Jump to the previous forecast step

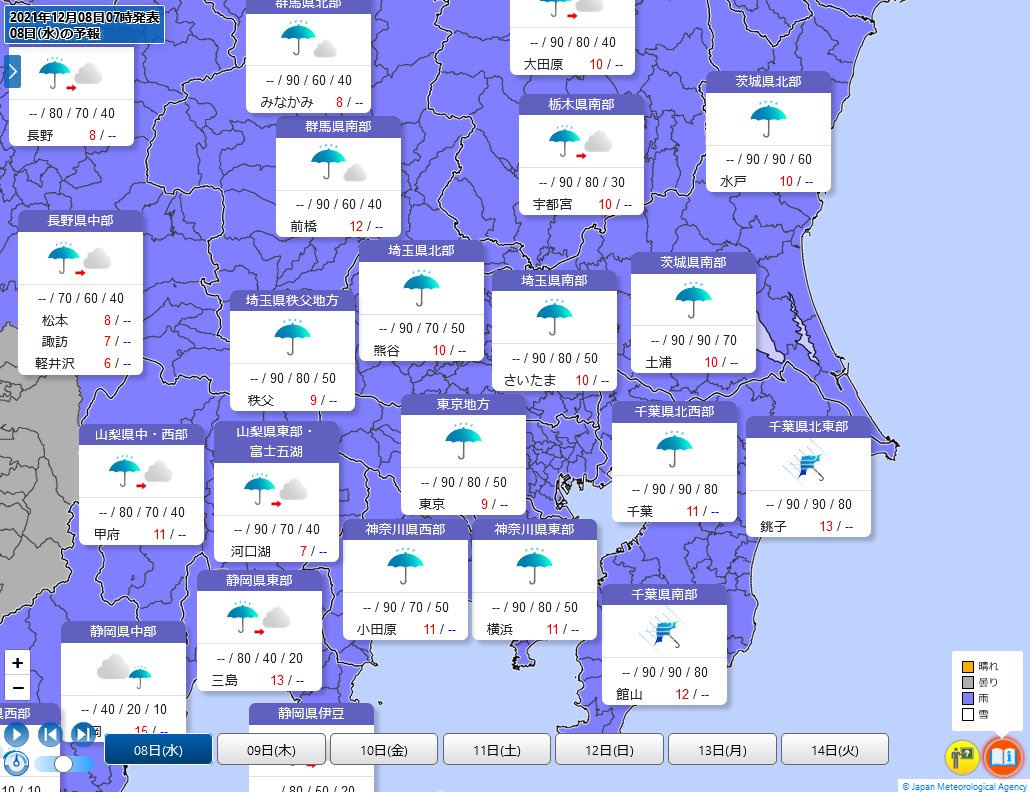(x=50, y=734)
